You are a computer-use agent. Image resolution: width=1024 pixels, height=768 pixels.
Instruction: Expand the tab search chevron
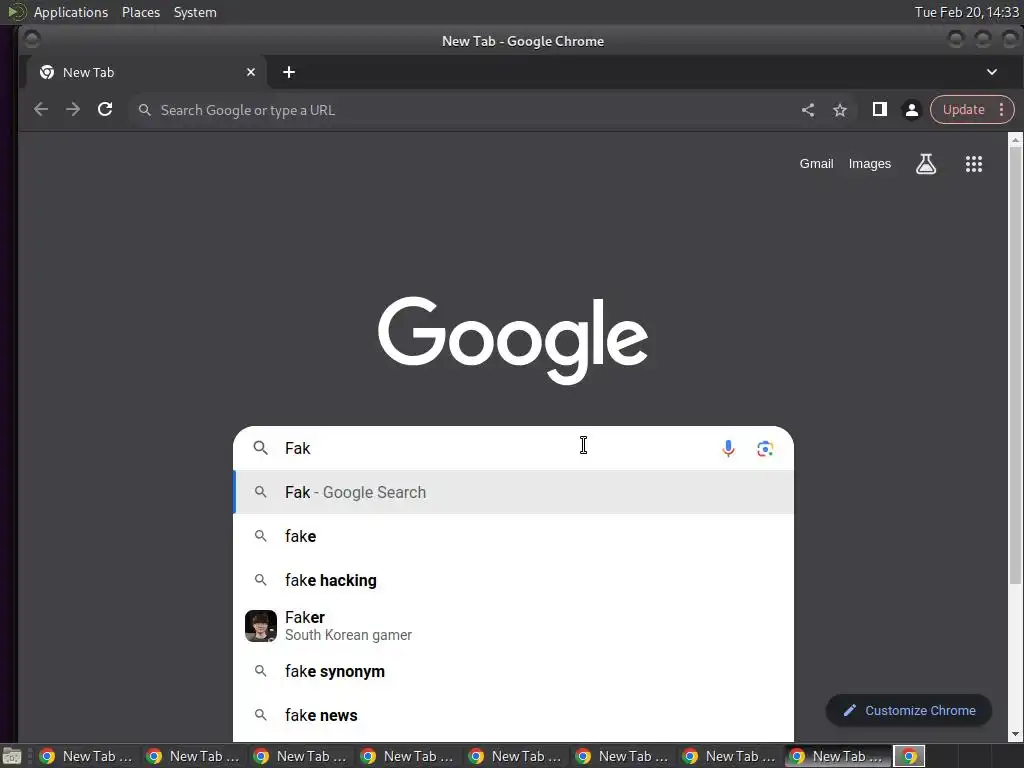pos(991,72)
